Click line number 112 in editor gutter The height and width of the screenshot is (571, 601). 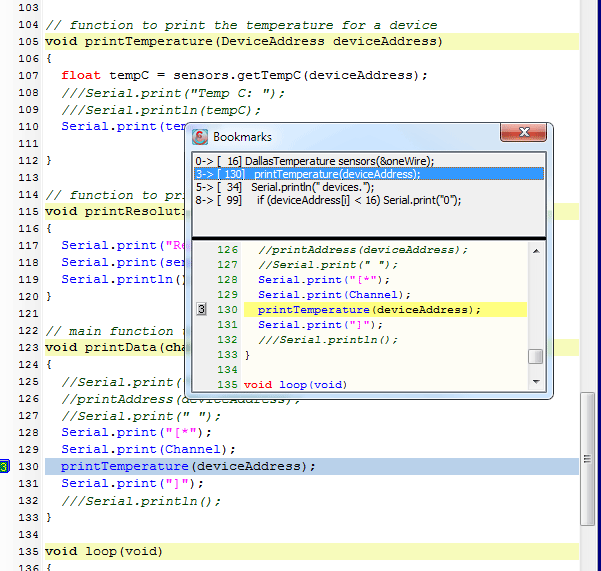28,161
